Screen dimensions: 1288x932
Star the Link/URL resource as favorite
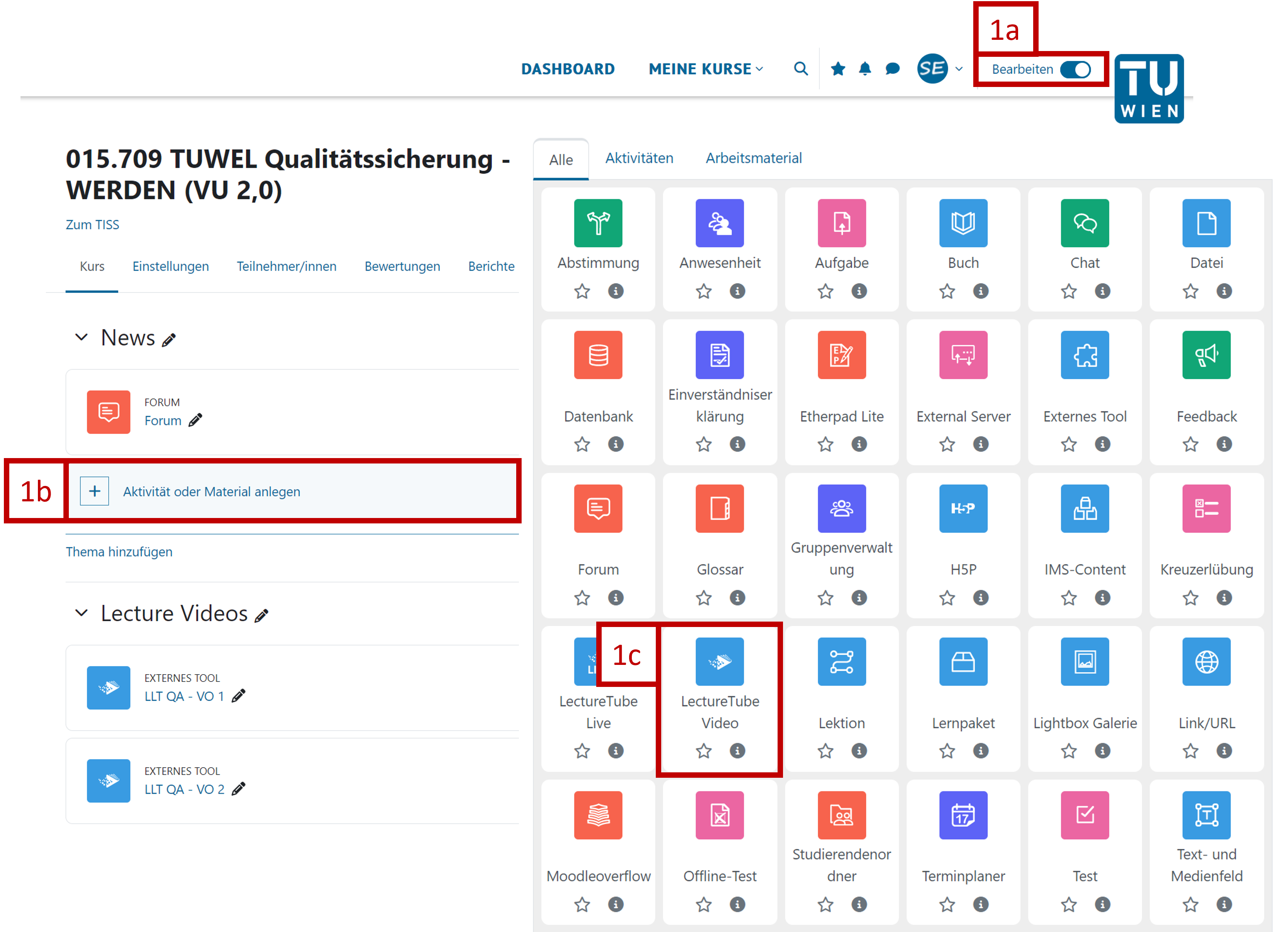[1190, 751]
